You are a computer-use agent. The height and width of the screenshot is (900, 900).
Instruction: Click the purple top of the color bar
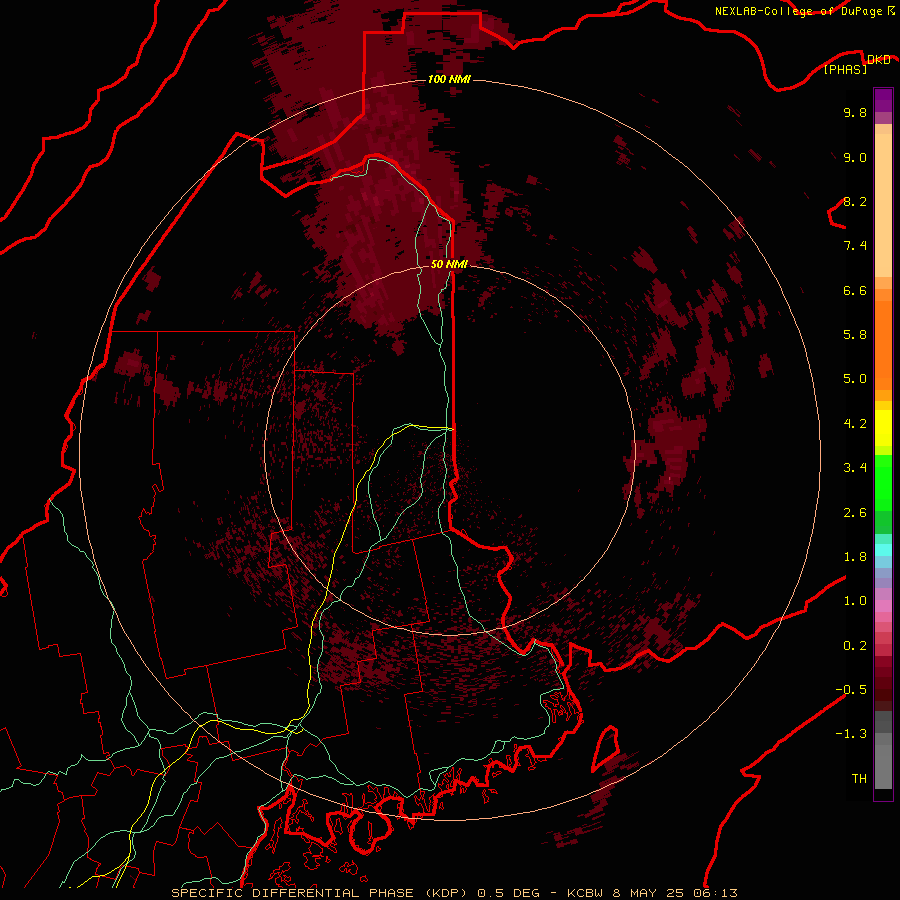coord(883,100)
